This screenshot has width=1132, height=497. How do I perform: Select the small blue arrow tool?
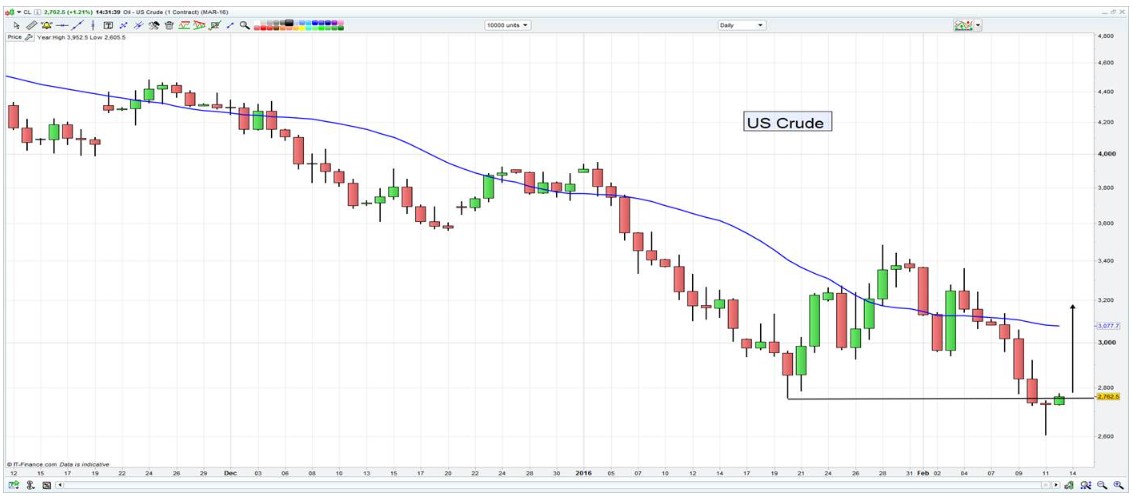(230, 25)
